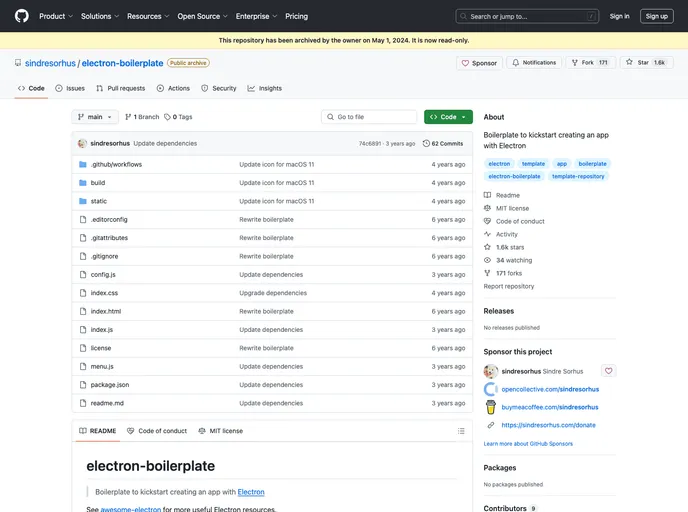Open the config.js file
The height and width of the screenshot is (512, 688).
pos(103,275)
